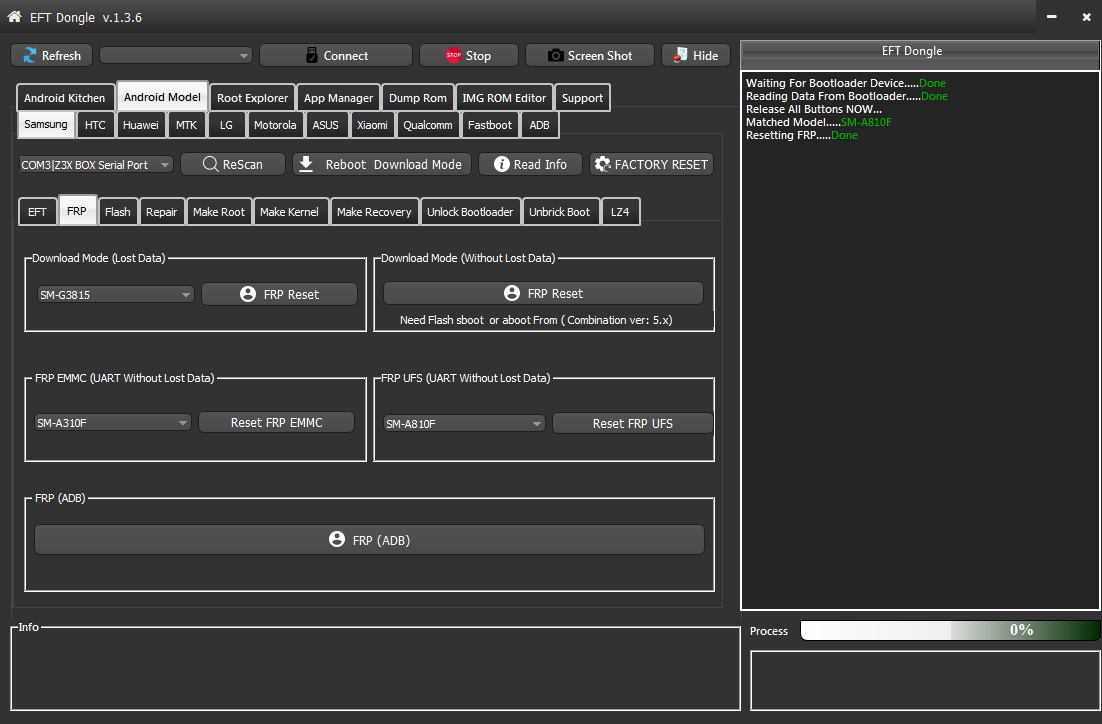
Task: Click the EFT Dongle log panel header
Action: point(921,51)
